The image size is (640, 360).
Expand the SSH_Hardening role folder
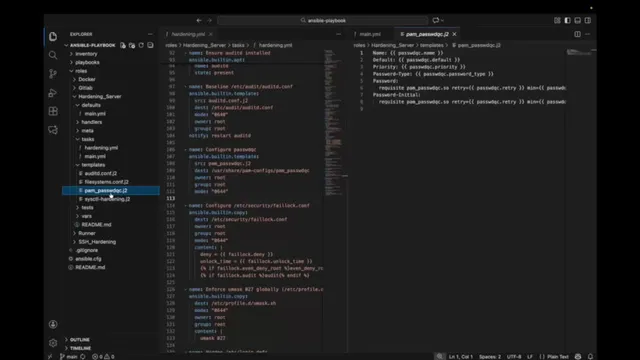coord(97,242)
